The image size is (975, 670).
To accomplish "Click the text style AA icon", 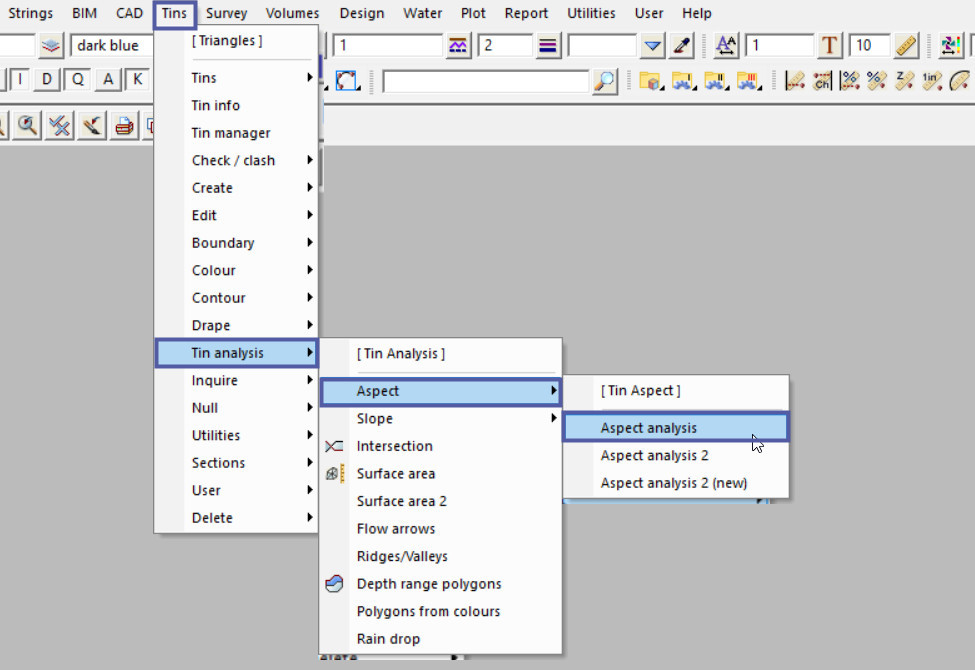I will (x=726, y=45).
